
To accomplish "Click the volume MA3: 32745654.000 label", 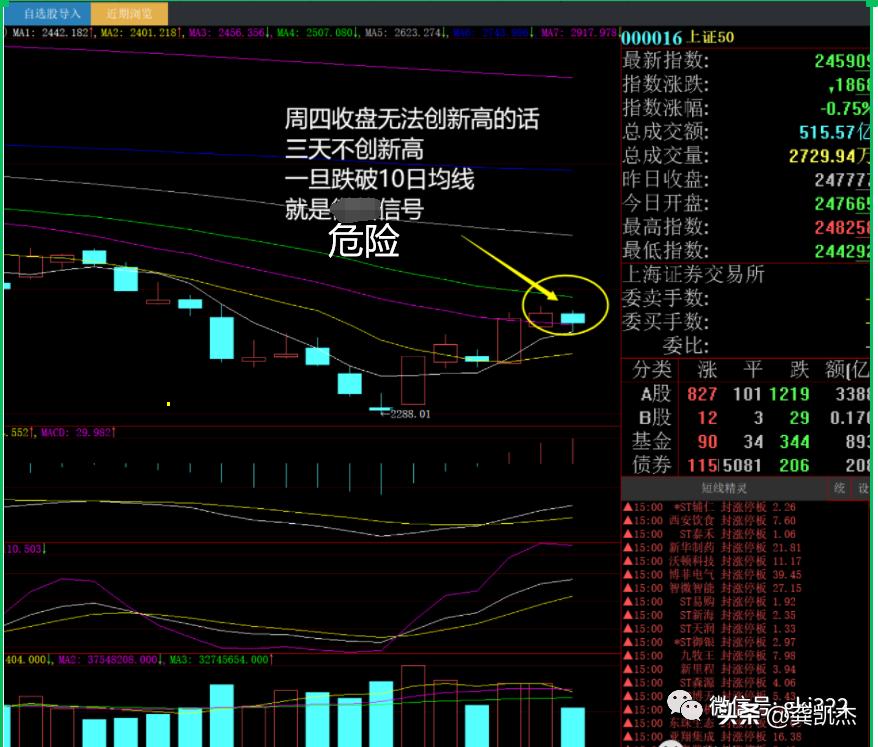I will pyautogui.click(x=221, y=660).
